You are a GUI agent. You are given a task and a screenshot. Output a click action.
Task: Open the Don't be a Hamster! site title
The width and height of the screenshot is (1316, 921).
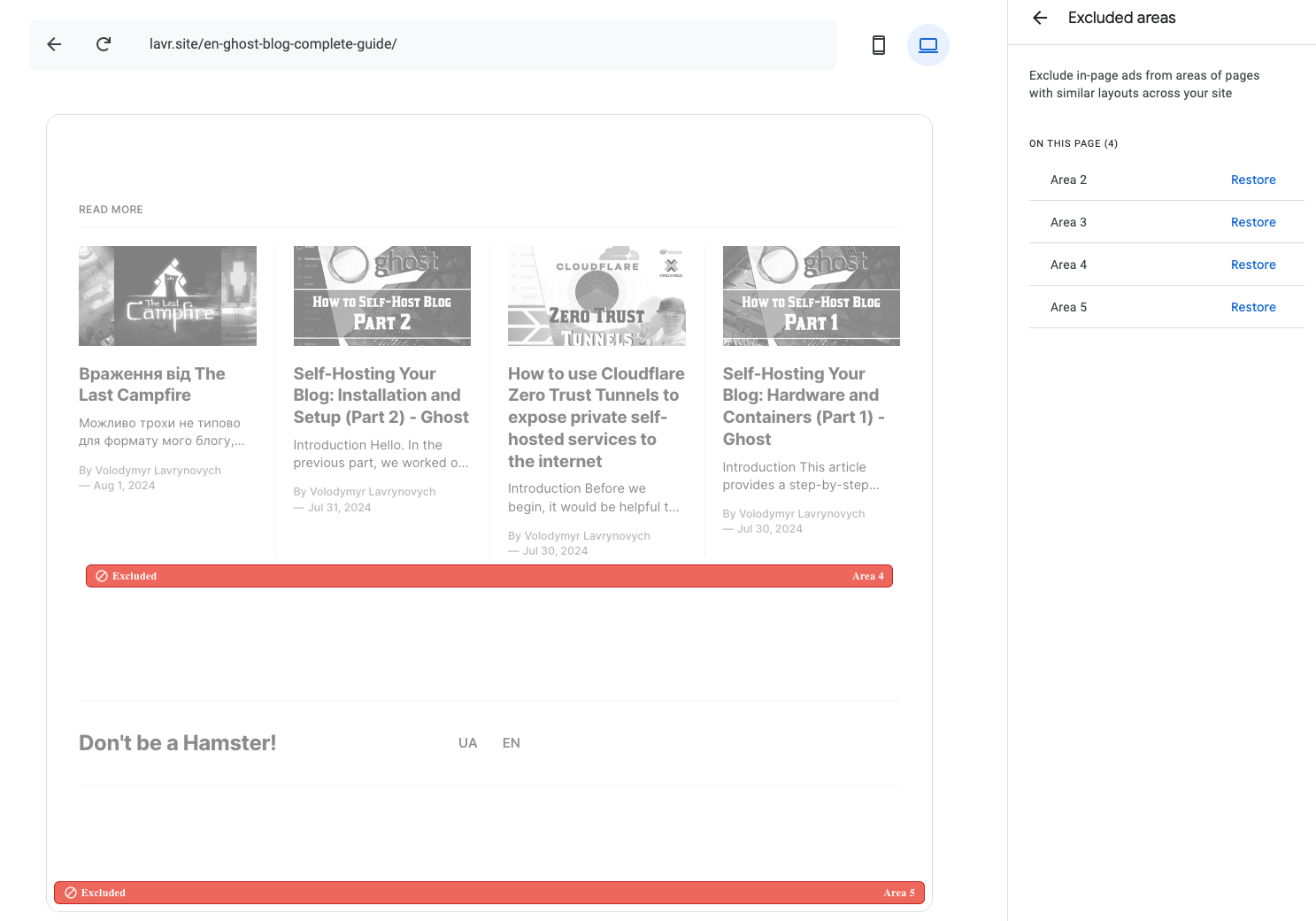click(177, 743)
